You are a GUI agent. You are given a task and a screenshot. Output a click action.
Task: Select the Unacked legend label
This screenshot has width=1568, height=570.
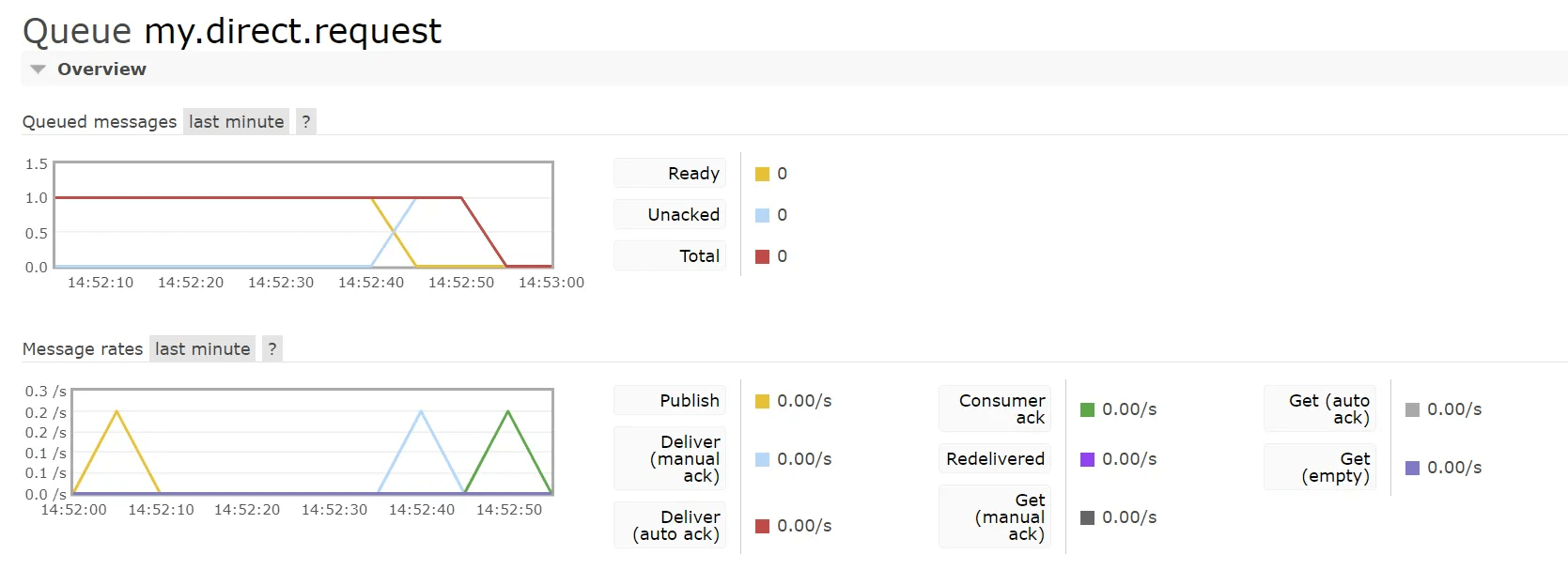pyautogui.click(x=683, y=215)
